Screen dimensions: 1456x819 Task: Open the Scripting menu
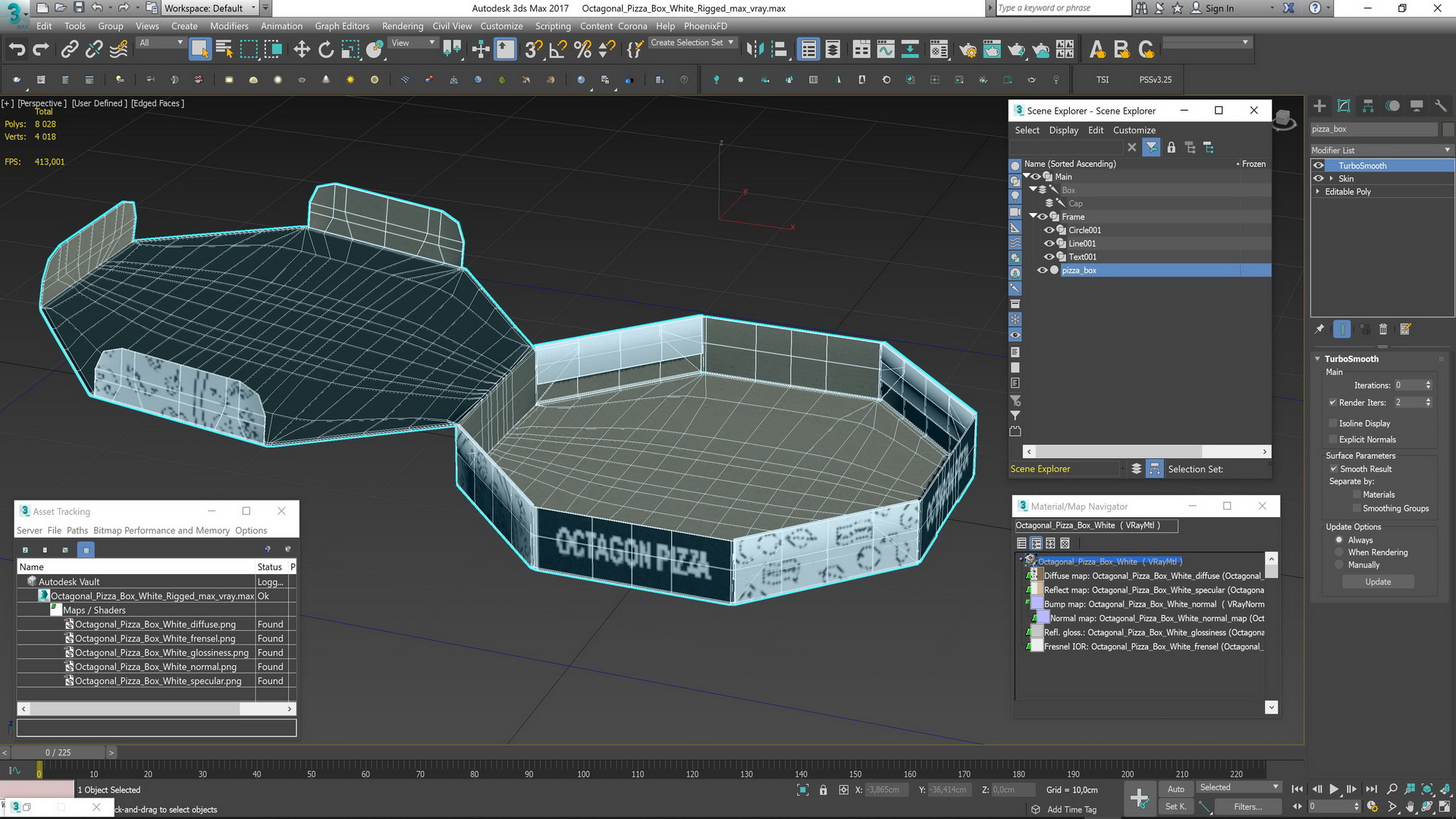(x=553, y=26)
